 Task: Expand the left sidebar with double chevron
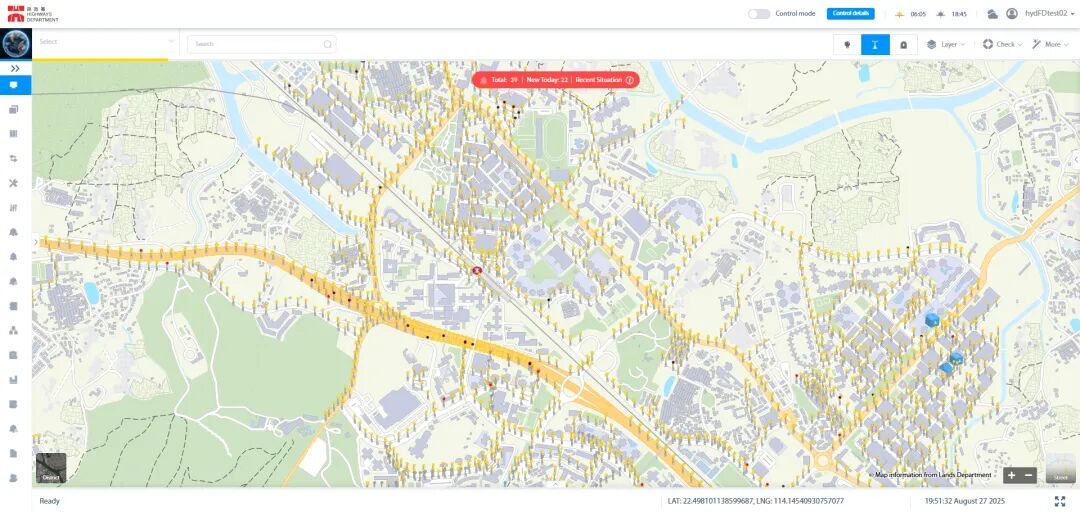point(15,68)
